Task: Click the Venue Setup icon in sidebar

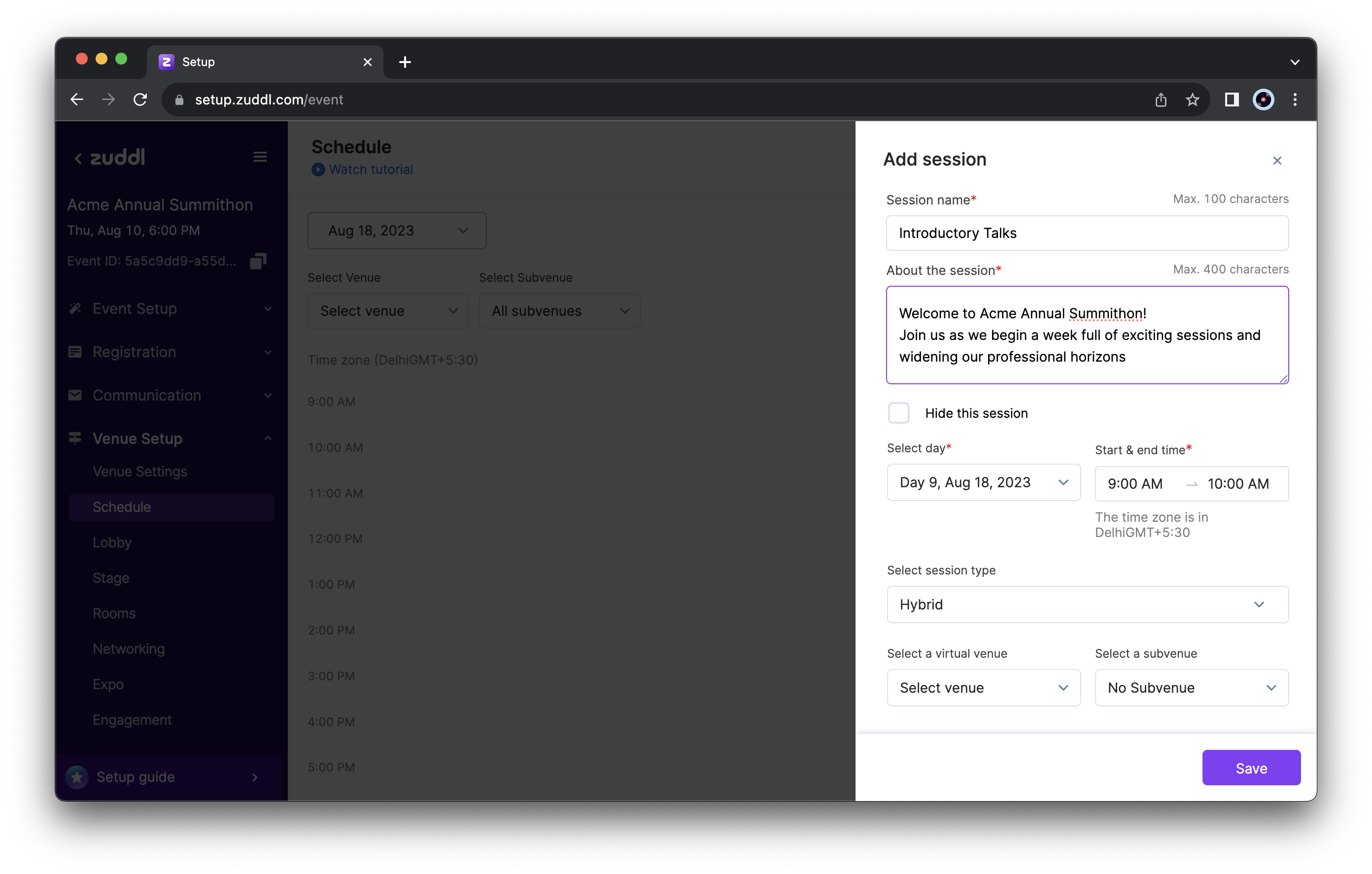Action: click(x=76, y=438)
